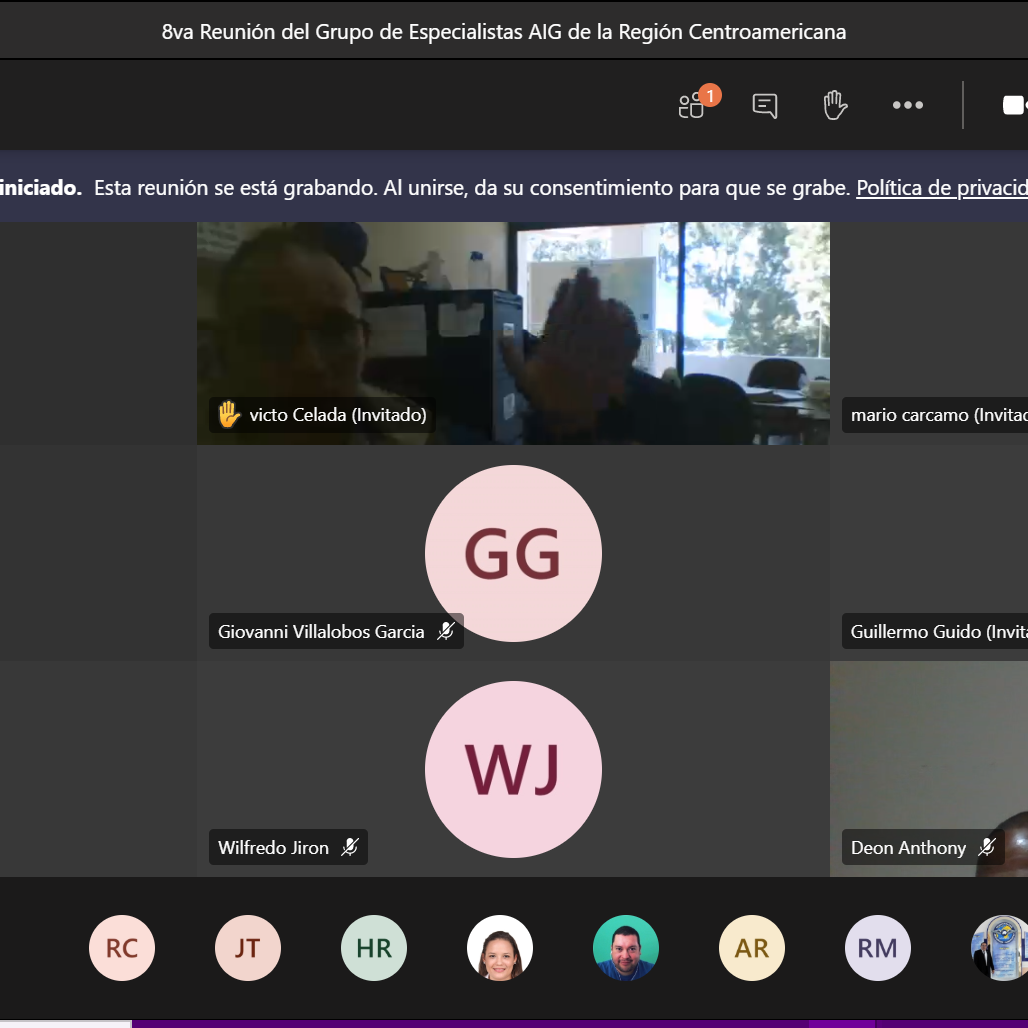Viewport: 1028px width, 1028px height.
Task: Toggle the camera button
Action: coord(1014,105)
